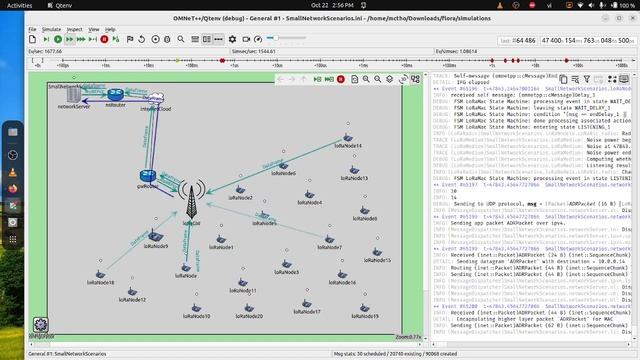Click the module view icon in canvas toolbar
Image resolution: width=640 pixels, height=360 pixels.
415,79
